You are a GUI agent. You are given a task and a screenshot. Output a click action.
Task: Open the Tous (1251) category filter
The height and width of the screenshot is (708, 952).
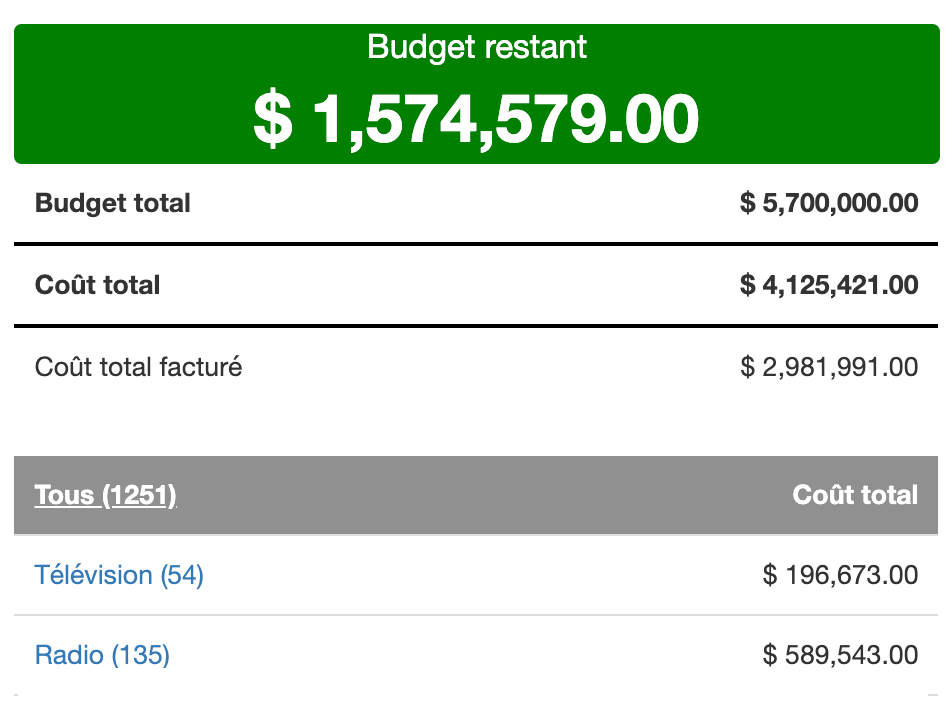[105, 495]
